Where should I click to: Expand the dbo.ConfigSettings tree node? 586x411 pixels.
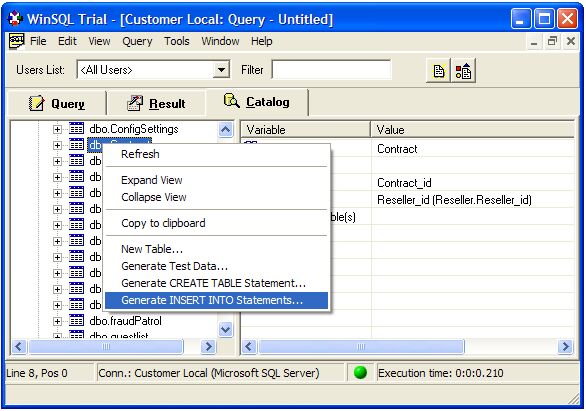[57, 129]
